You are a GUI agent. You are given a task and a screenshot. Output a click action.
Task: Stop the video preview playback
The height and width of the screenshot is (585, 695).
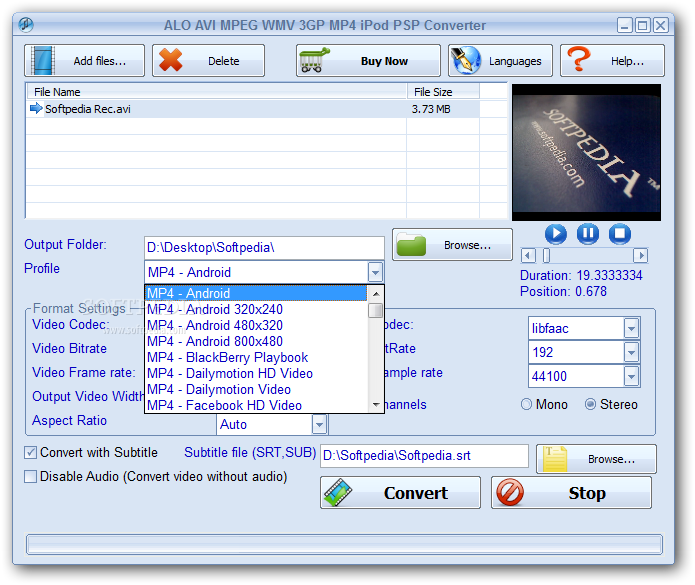tap(620, 234)
